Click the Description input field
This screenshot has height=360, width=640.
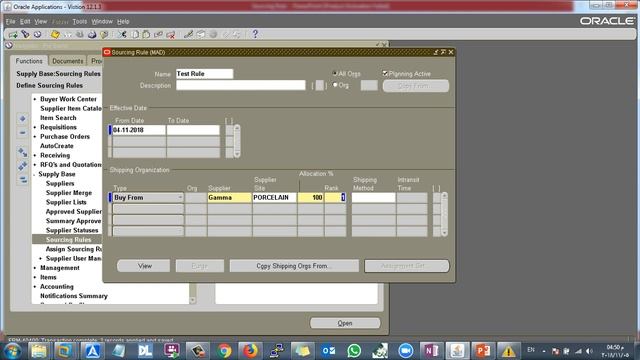click(x=240, y=85)
